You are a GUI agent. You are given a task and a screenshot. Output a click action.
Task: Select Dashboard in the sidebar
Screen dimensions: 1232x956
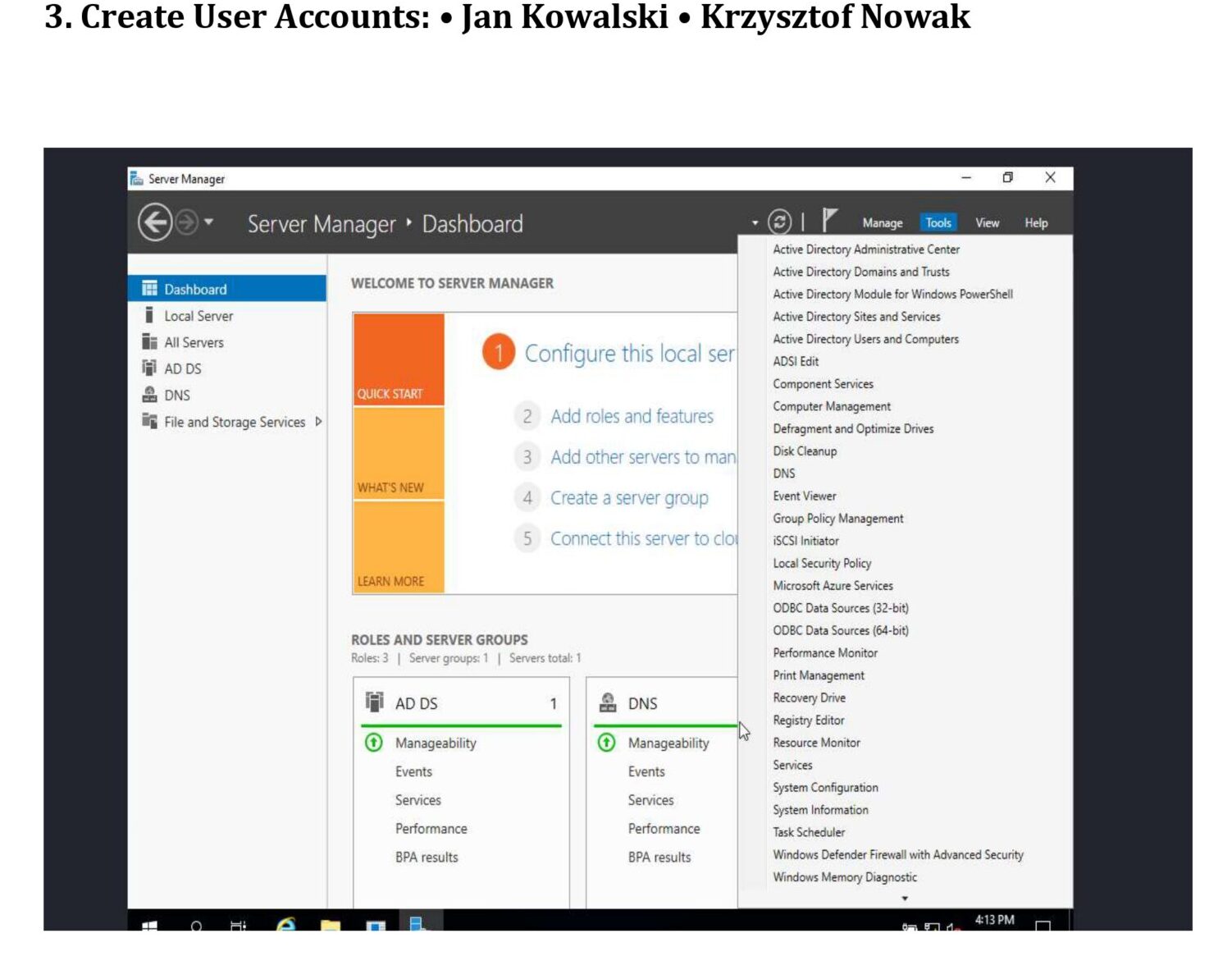point(227,289)
